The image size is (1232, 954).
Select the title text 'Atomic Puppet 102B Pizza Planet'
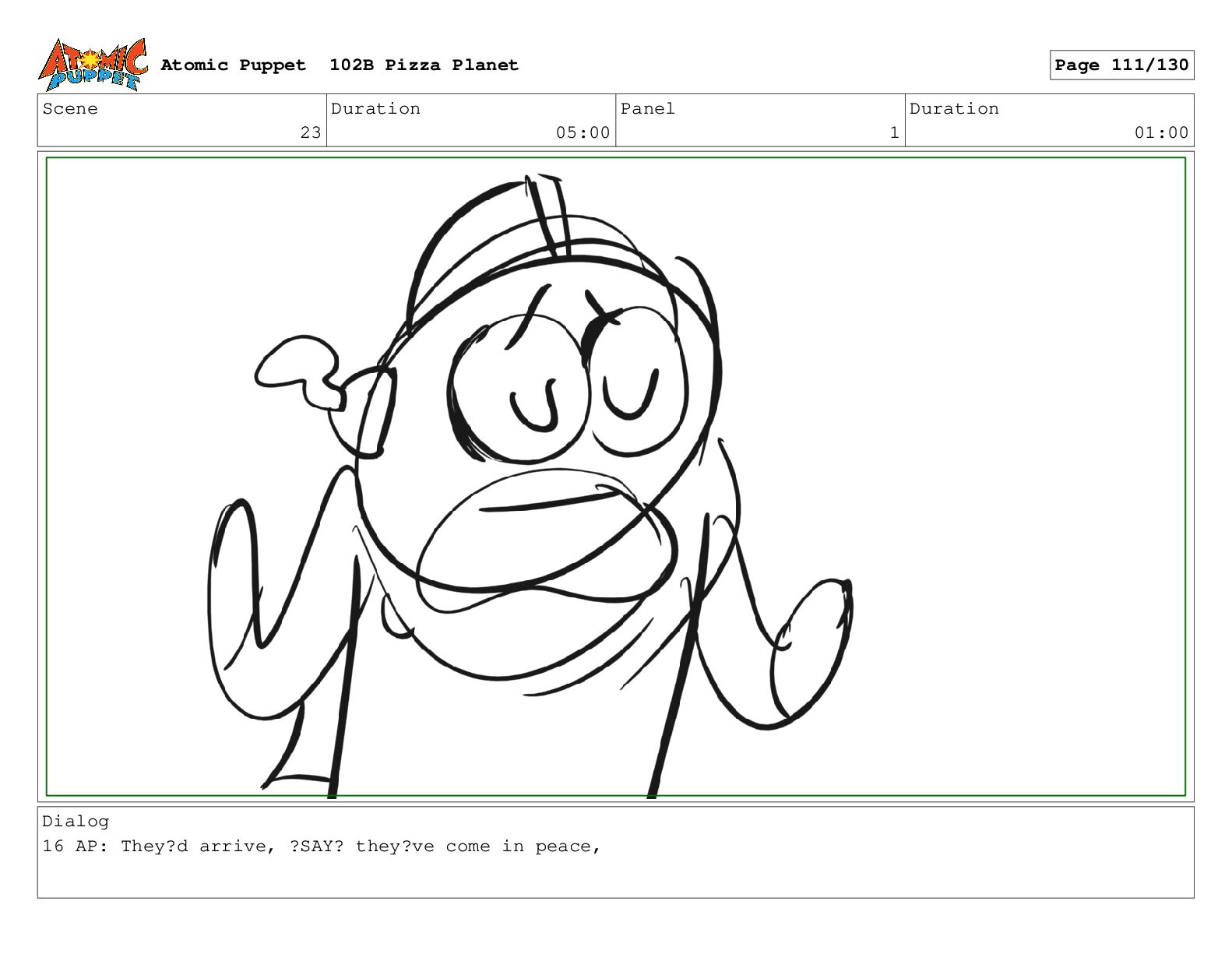[x=340, y=65]
